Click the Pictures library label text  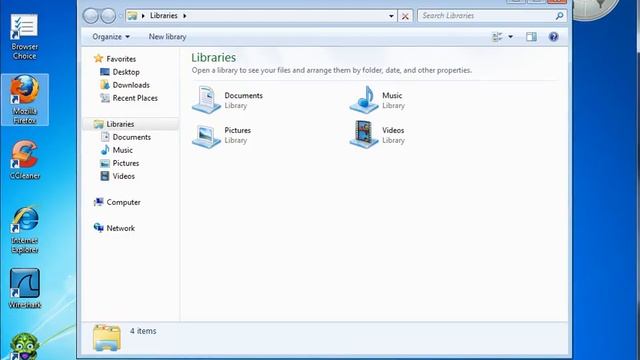[238, 130]
